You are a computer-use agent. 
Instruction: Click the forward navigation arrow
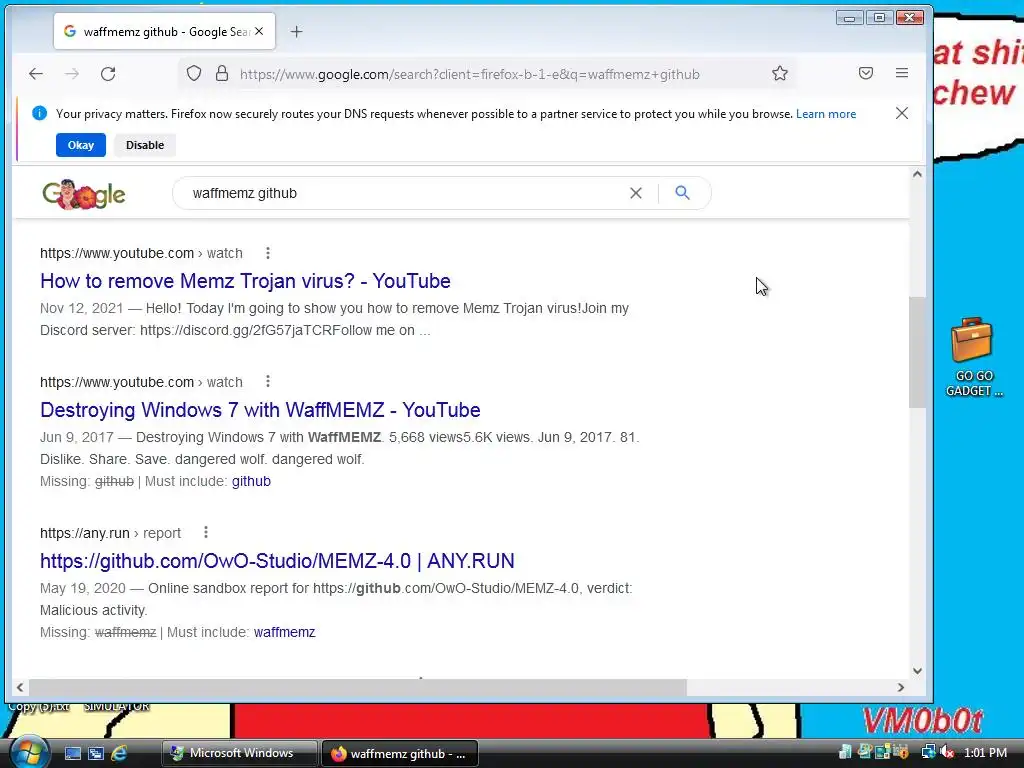click(x=72, y=74)
